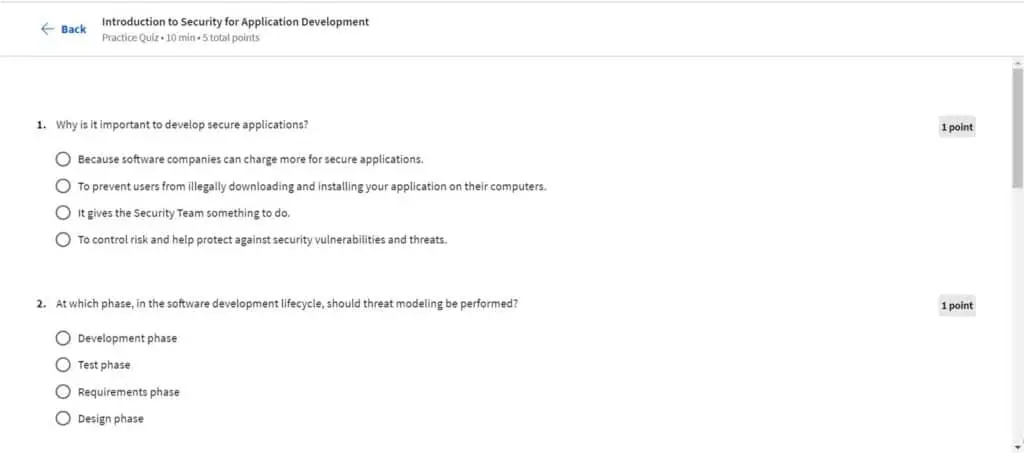Click the vertical scrollbar thumb
The width and height of the screenshot is (1024, 453).
1017,127
